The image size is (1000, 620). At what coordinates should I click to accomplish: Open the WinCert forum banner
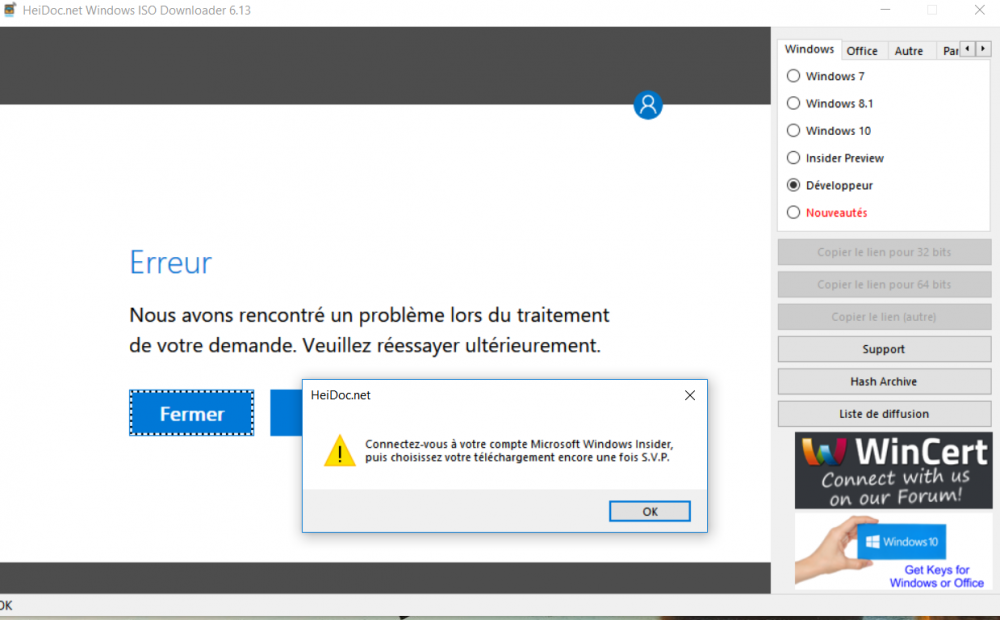pyautogui.click(x=893, y=471)
